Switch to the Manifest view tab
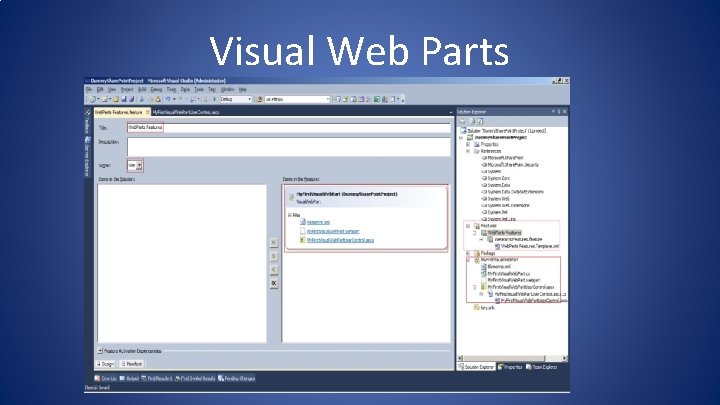Screen dimensions: 720x405 [132, 364]
